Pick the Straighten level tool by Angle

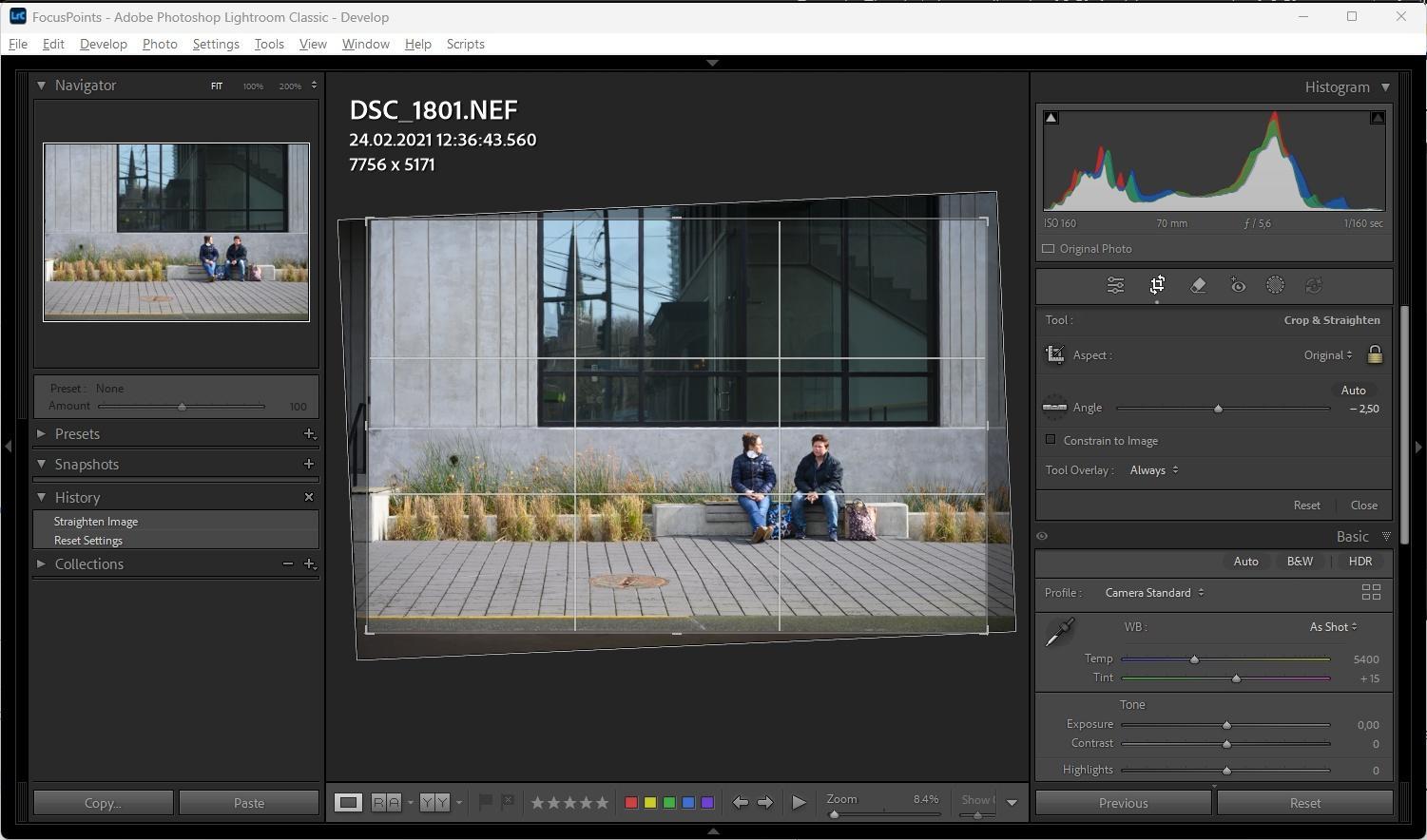tap(1054, 408)
